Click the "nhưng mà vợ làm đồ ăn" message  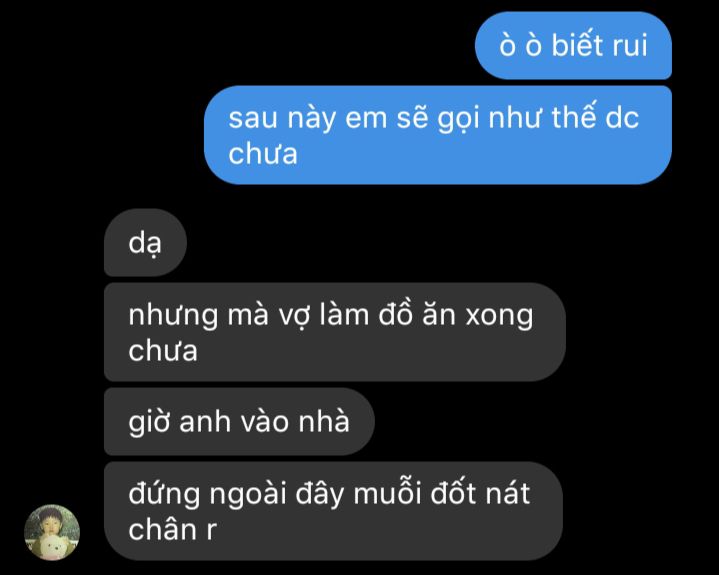tap(335, 332)
